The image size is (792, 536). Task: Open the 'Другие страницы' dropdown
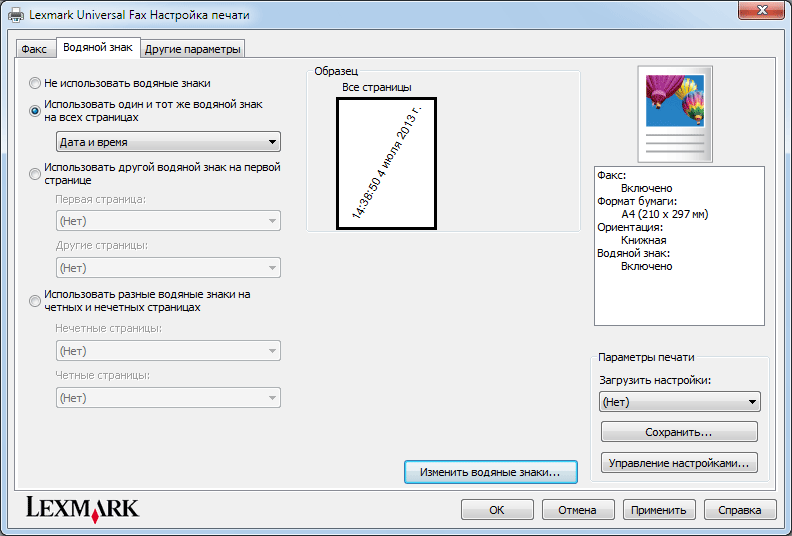coord(168,268)
